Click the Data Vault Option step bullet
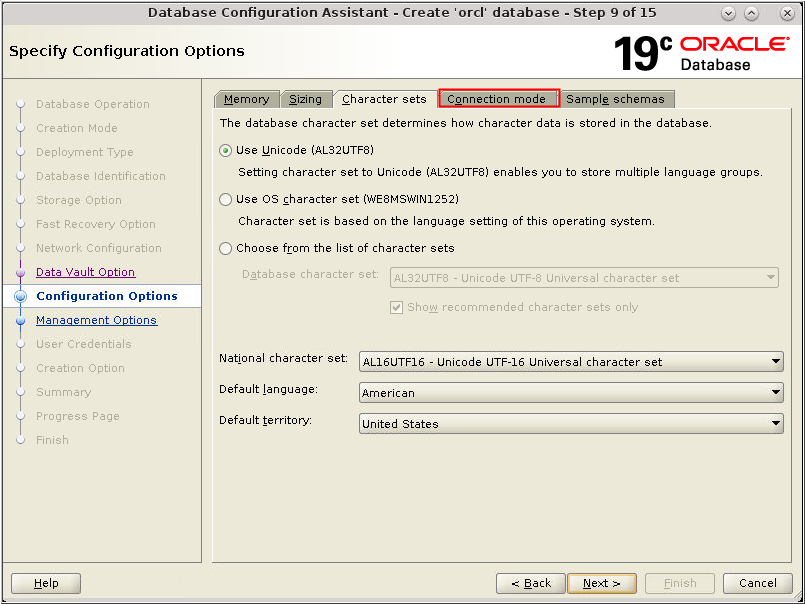The height and width of the screenshot is (604, 805). click(21, 272)
